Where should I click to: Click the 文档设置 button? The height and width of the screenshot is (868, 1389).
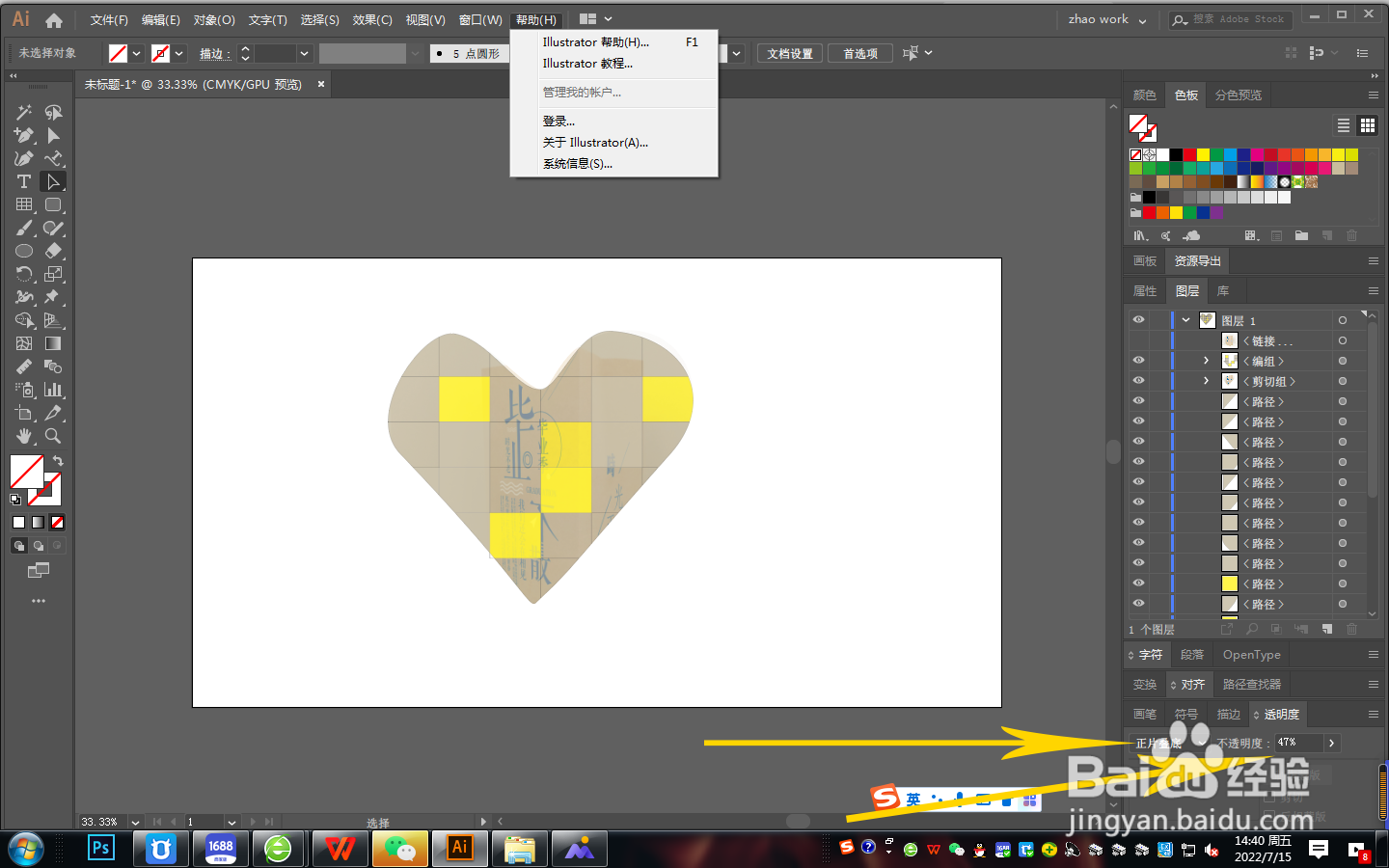pos(790,54)
